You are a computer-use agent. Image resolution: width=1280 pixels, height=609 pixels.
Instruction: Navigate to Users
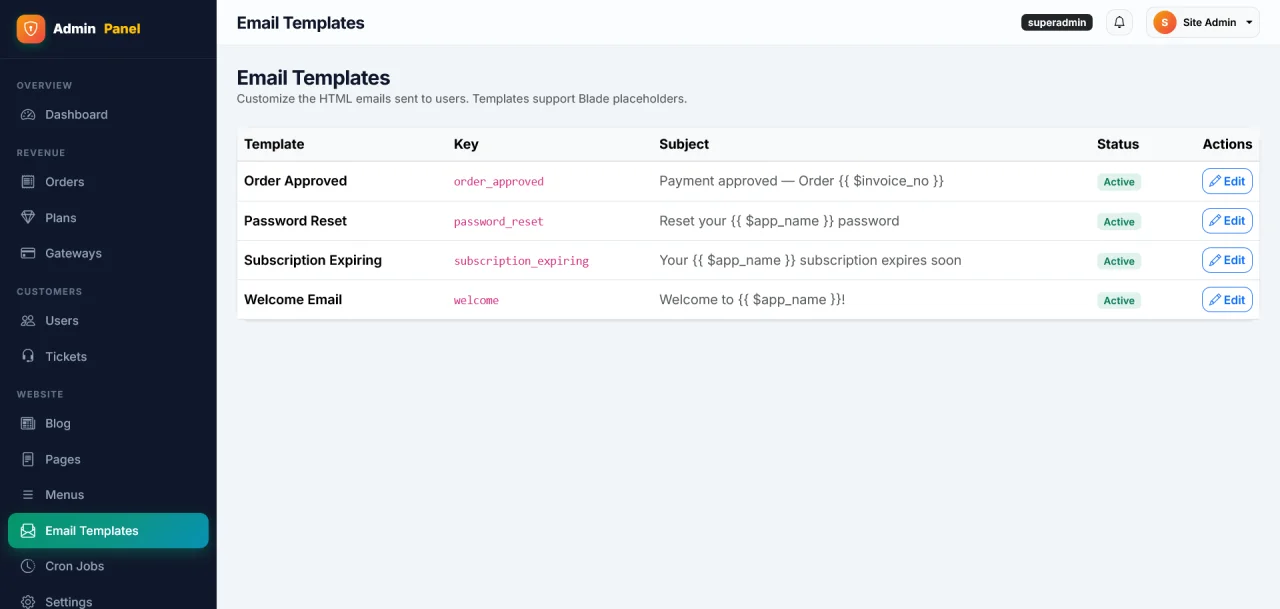pyautogui.click(x=108, y=321)
